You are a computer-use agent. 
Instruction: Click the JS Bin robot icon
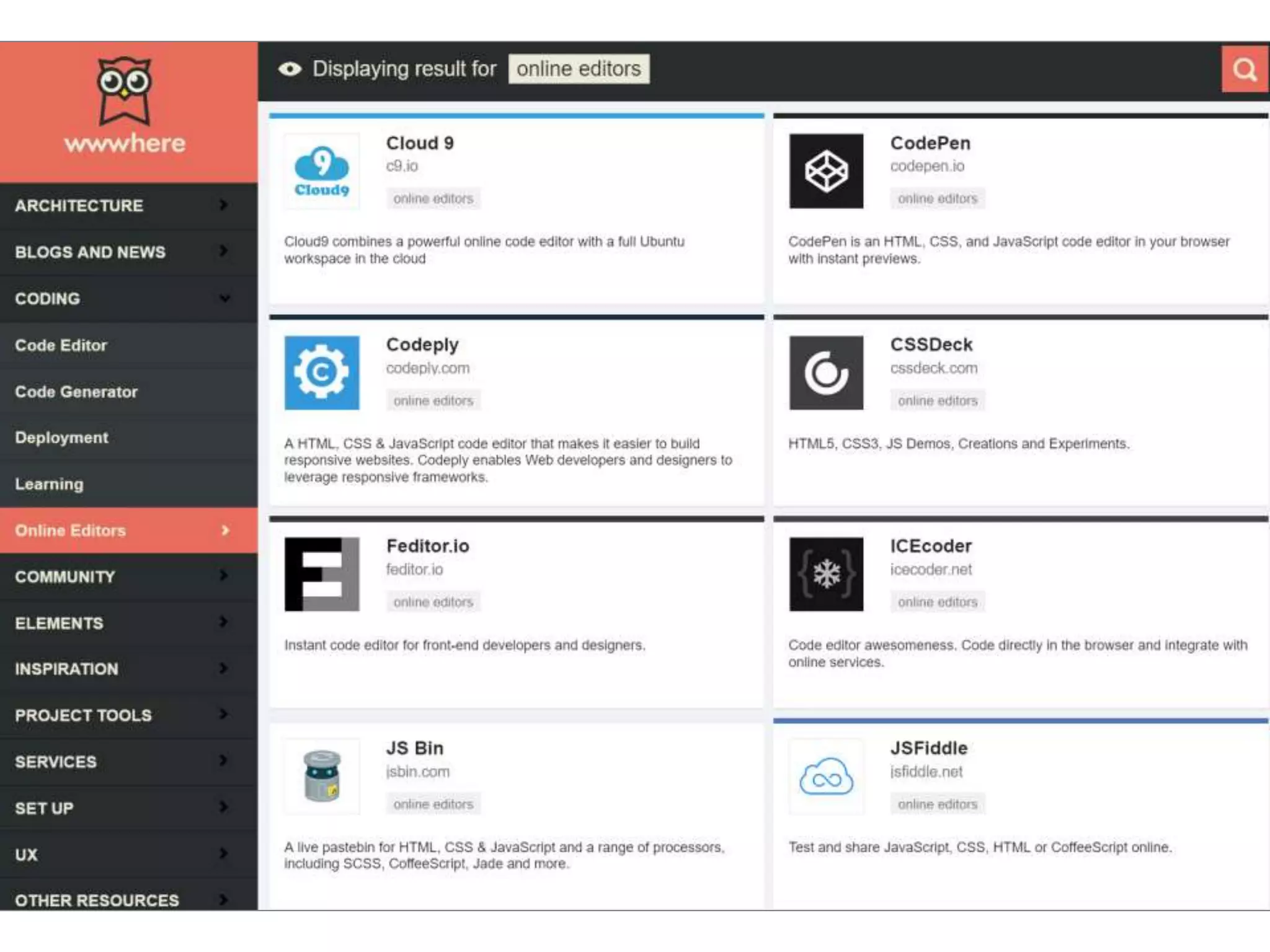click(321, 775)
